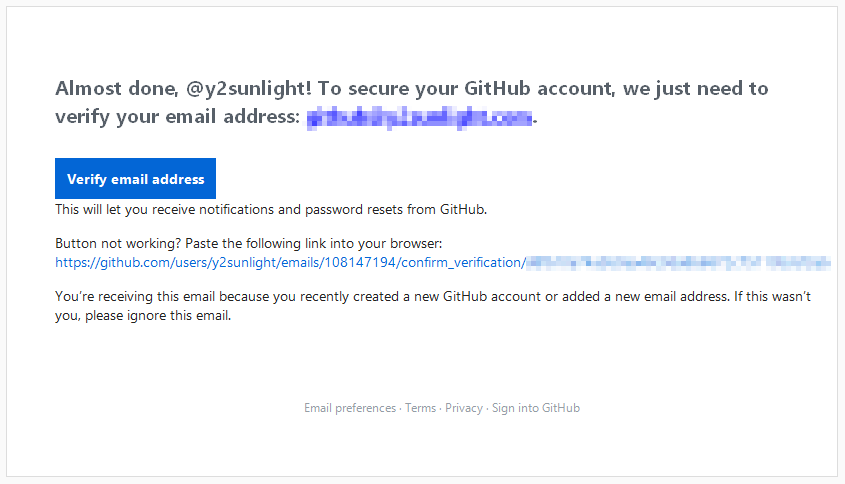Open Email preferences footer link
845x484 pixels.
click(x=350, y=408)
